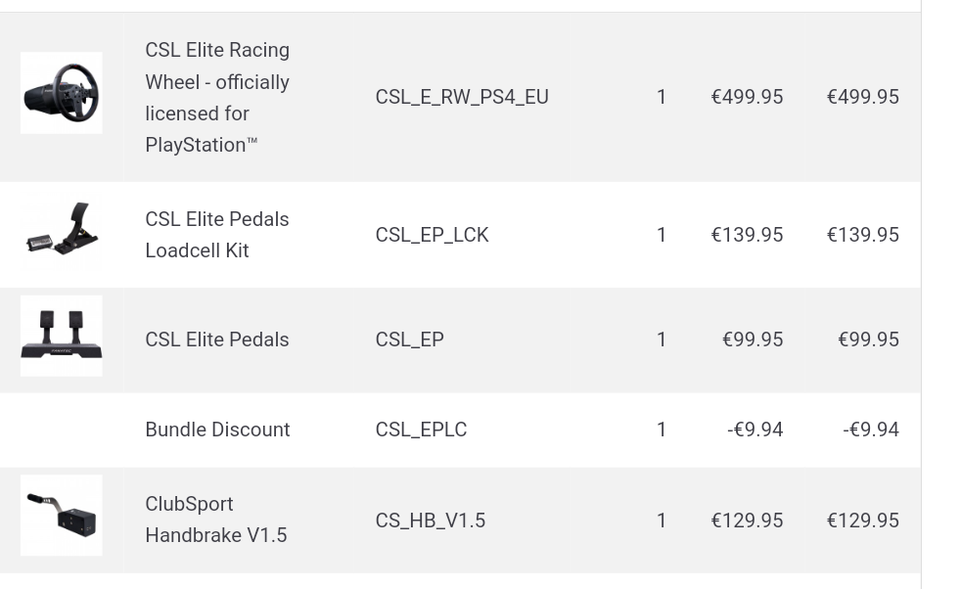Click the CSL Elite Racing Wheel thumbnail
960x589 pixels.
click(x=61, y=93)
